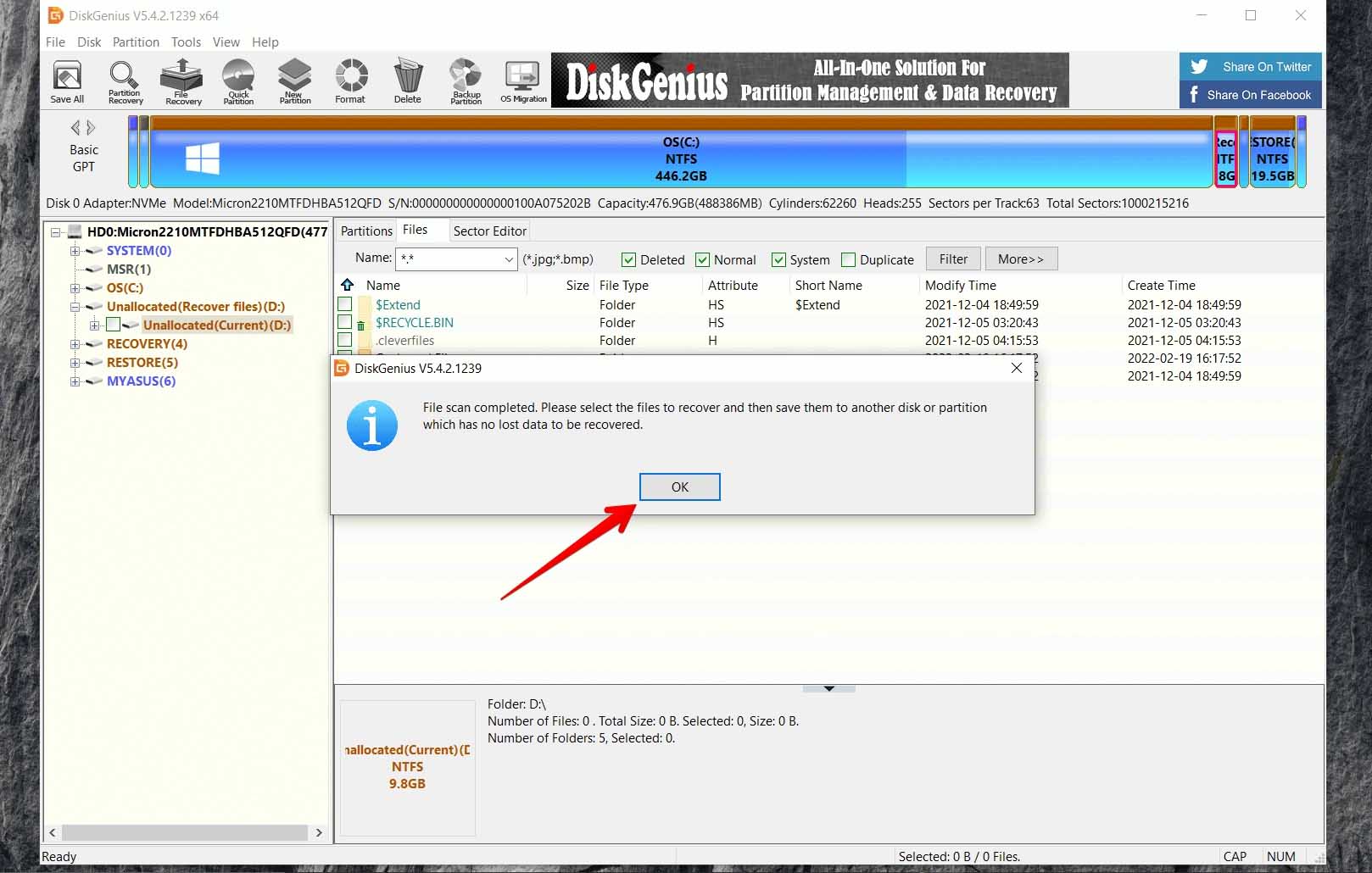Expand the RESTORE(5) tree node
This screenshot has width=1372, height=873.
(x=75, y=362)
